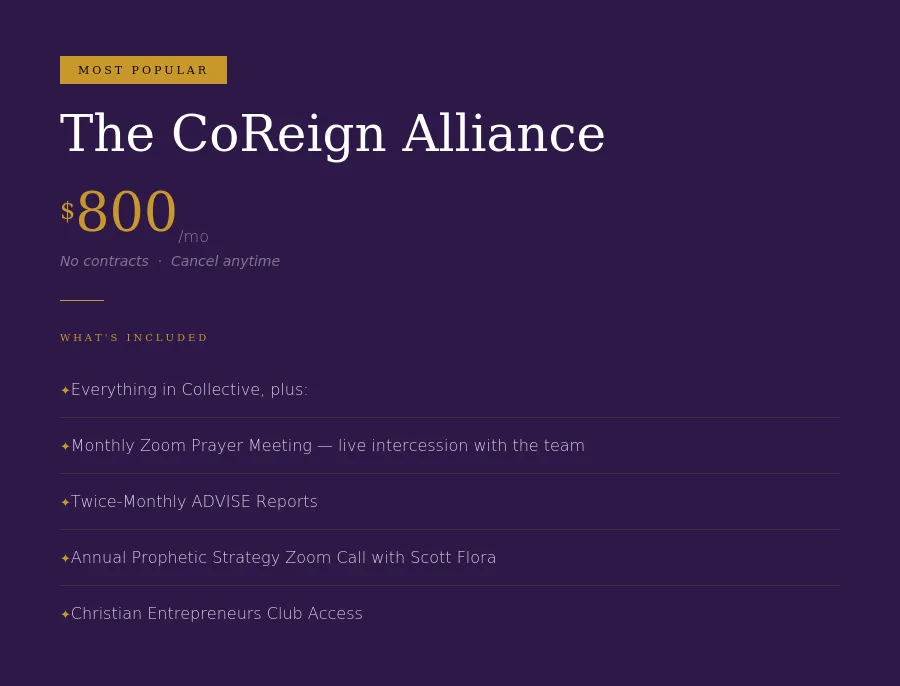Image resolution: width=900 pixels, height=686 pixels.
Task: Select Annual Prophetic Strategy Zoom Call item
Action: [x=450, y=558]
